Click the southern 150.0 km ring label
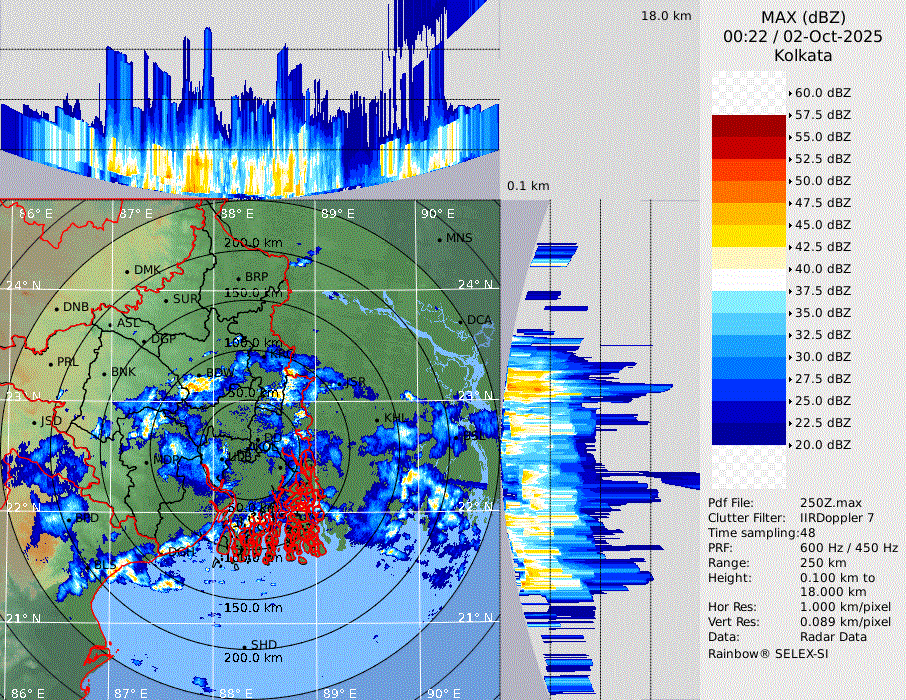Screen dimensions: 906x700 tap(252, 608)
